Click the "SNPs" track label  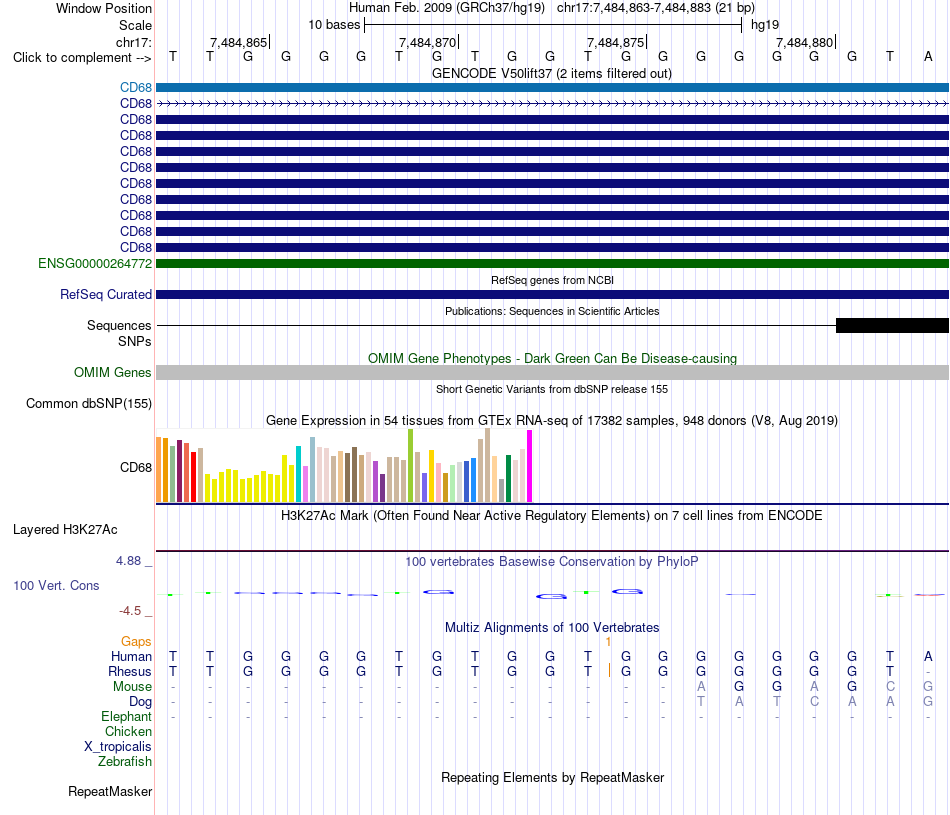(x=135, y=341)
